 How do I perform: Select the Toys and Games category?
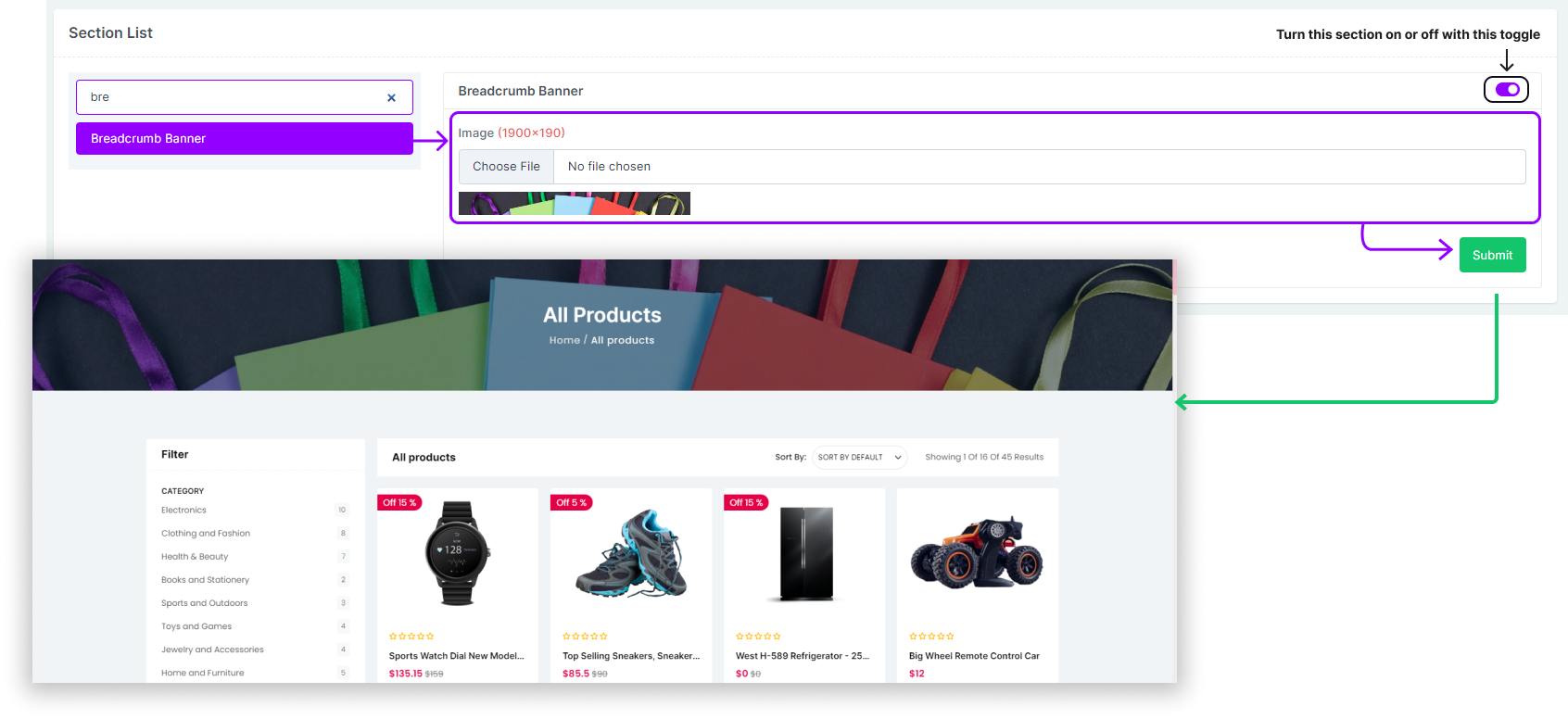(x=196, y=626)
